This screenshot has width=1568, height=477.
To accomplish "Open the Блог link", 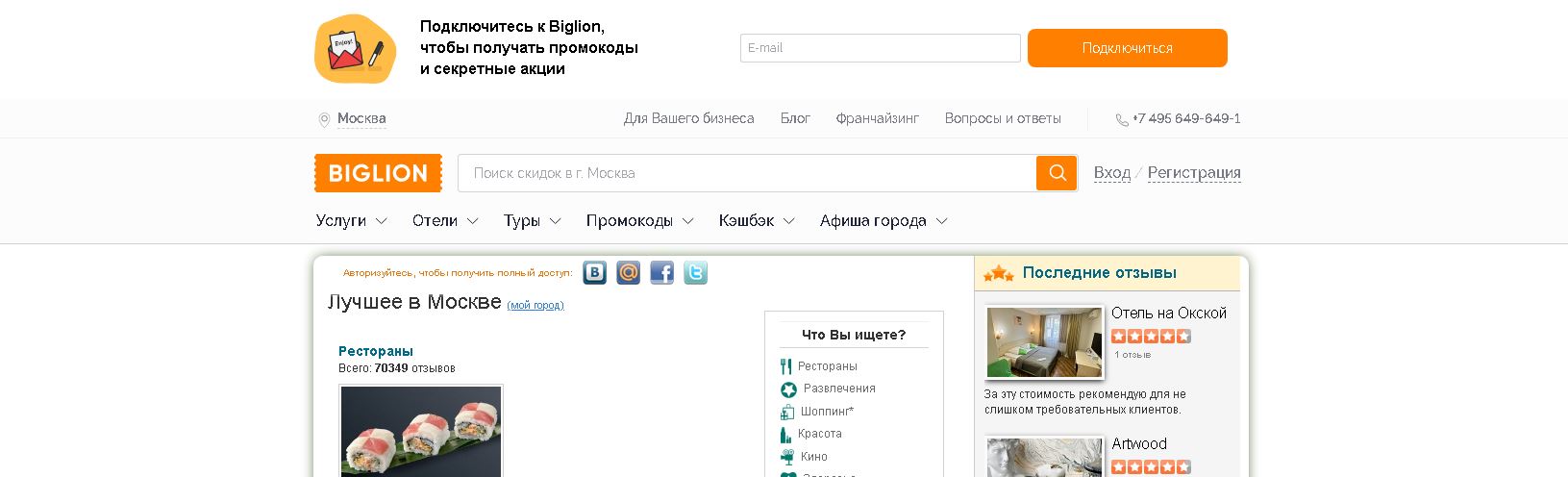I will click(x=795, y=119).
